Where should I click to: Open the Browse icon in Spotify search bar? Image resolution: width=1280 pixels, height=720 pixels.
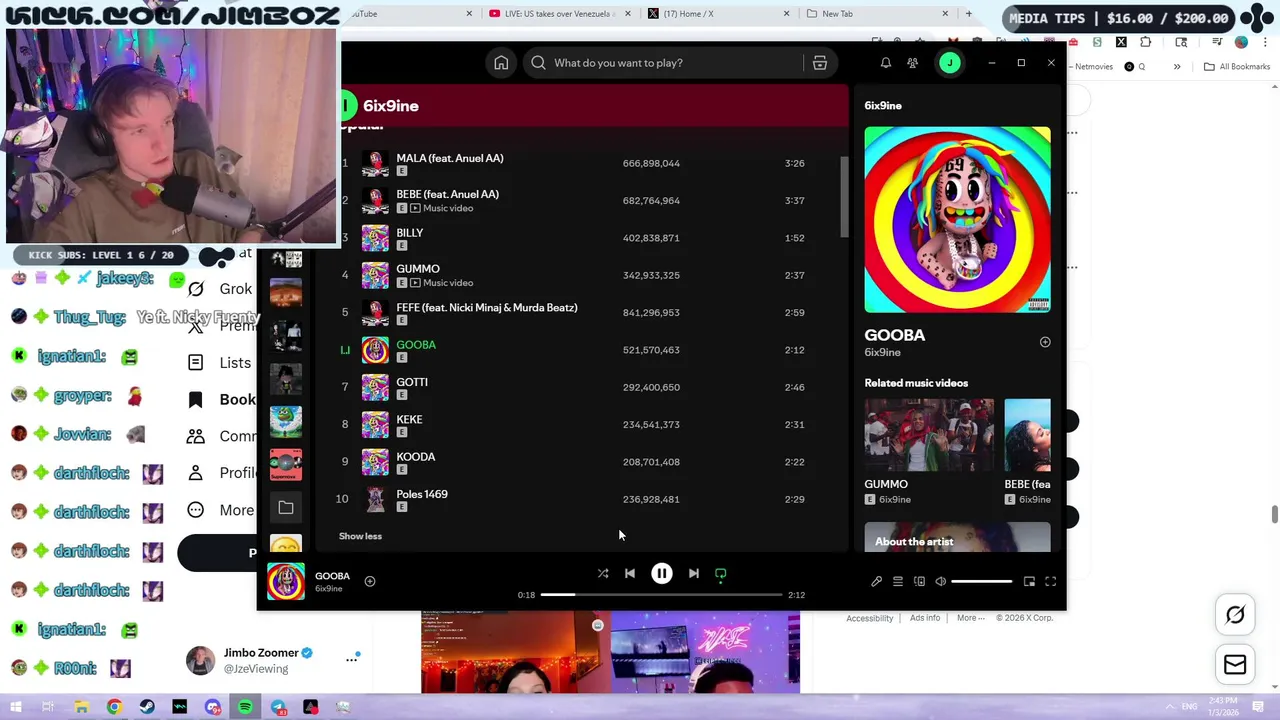coord(819,63)
